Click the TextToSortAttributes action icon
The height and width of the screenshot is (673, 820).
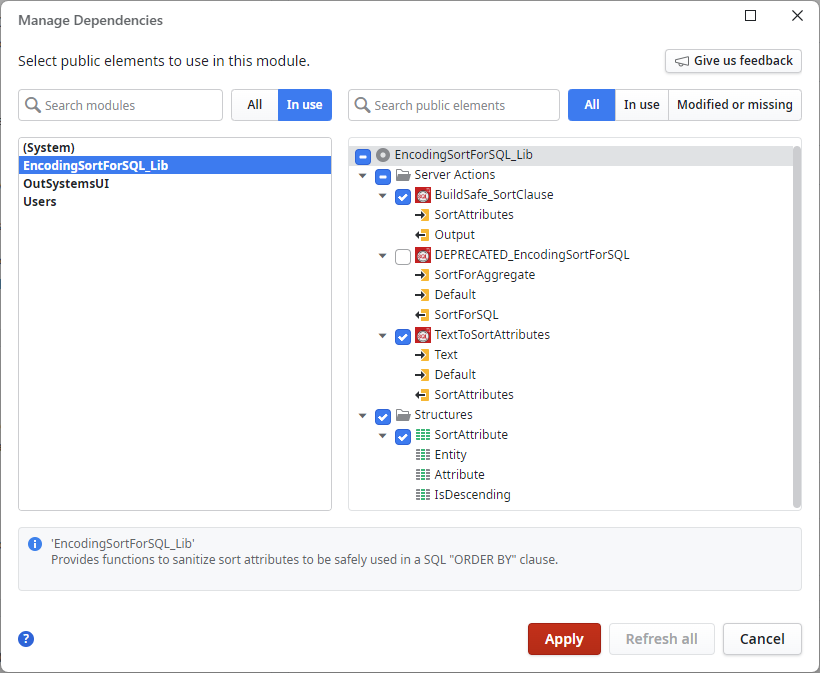pyautogui.click(x=422, y=335)
